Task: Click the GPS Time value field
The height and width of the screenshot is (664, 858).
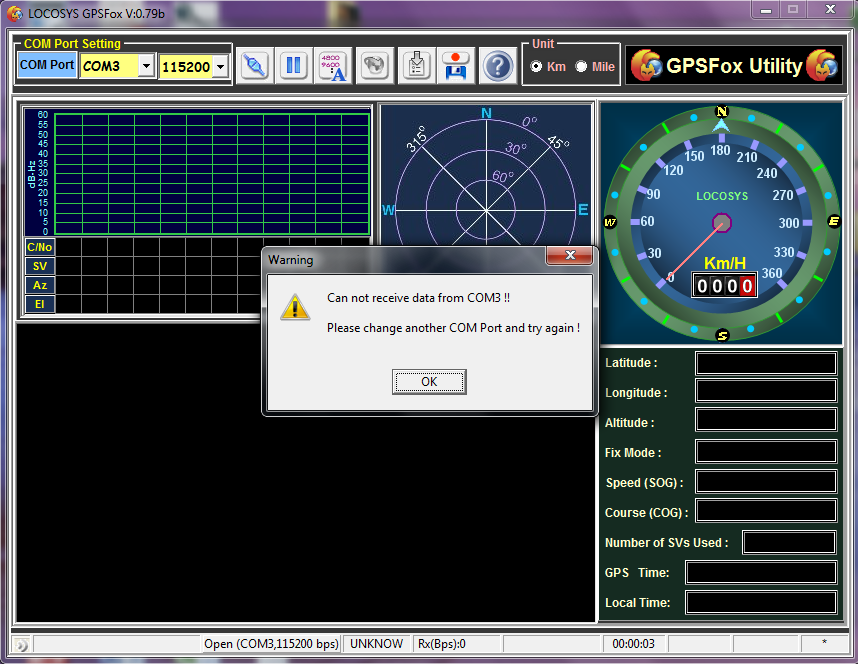Action: click(761, 573)
